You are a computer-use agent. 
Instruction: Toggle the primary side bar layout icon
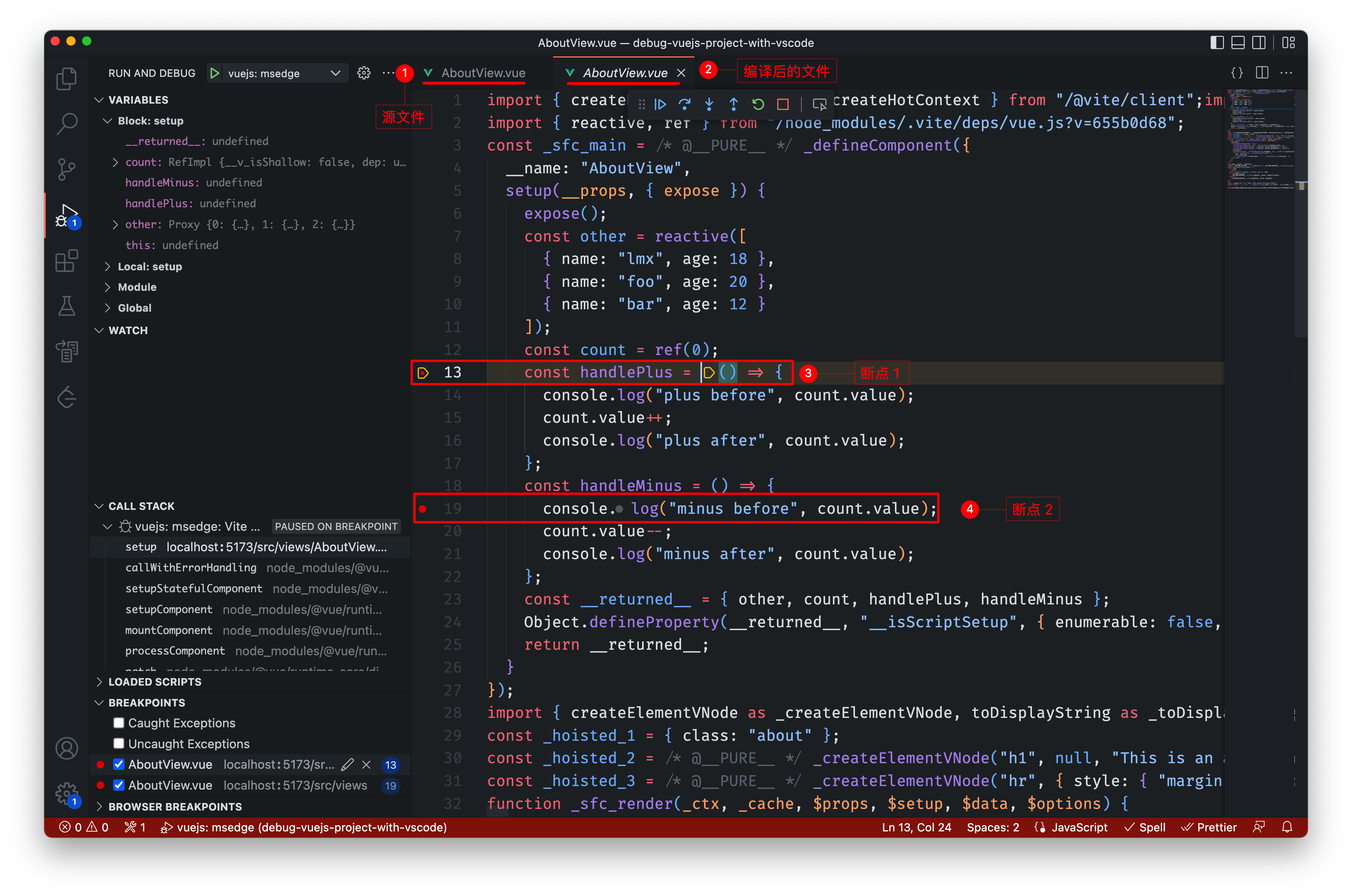point(1217,43)
